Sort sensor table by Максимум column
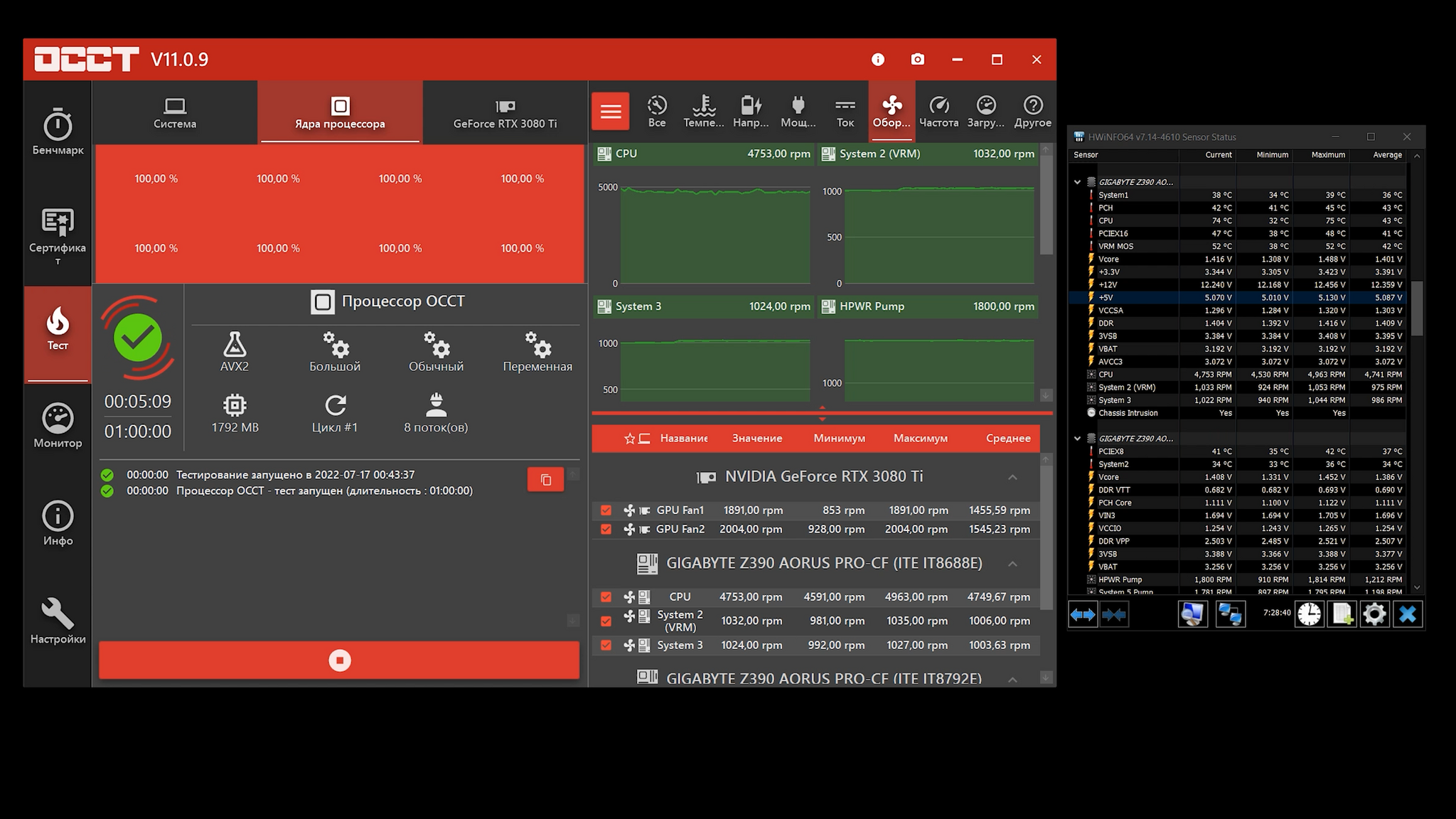 click(921, 439)
